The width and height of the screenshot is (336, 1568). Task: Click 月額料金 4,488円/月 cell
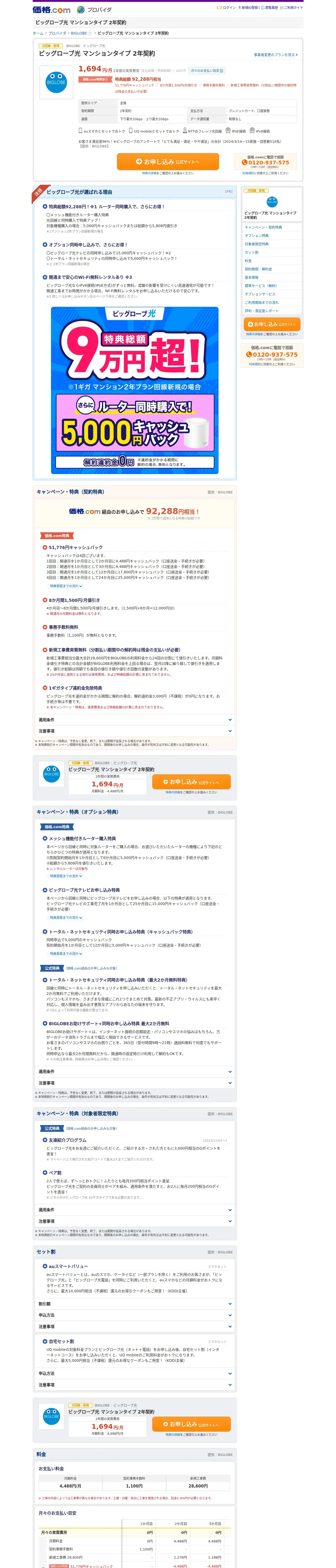tap(71, 1483)
